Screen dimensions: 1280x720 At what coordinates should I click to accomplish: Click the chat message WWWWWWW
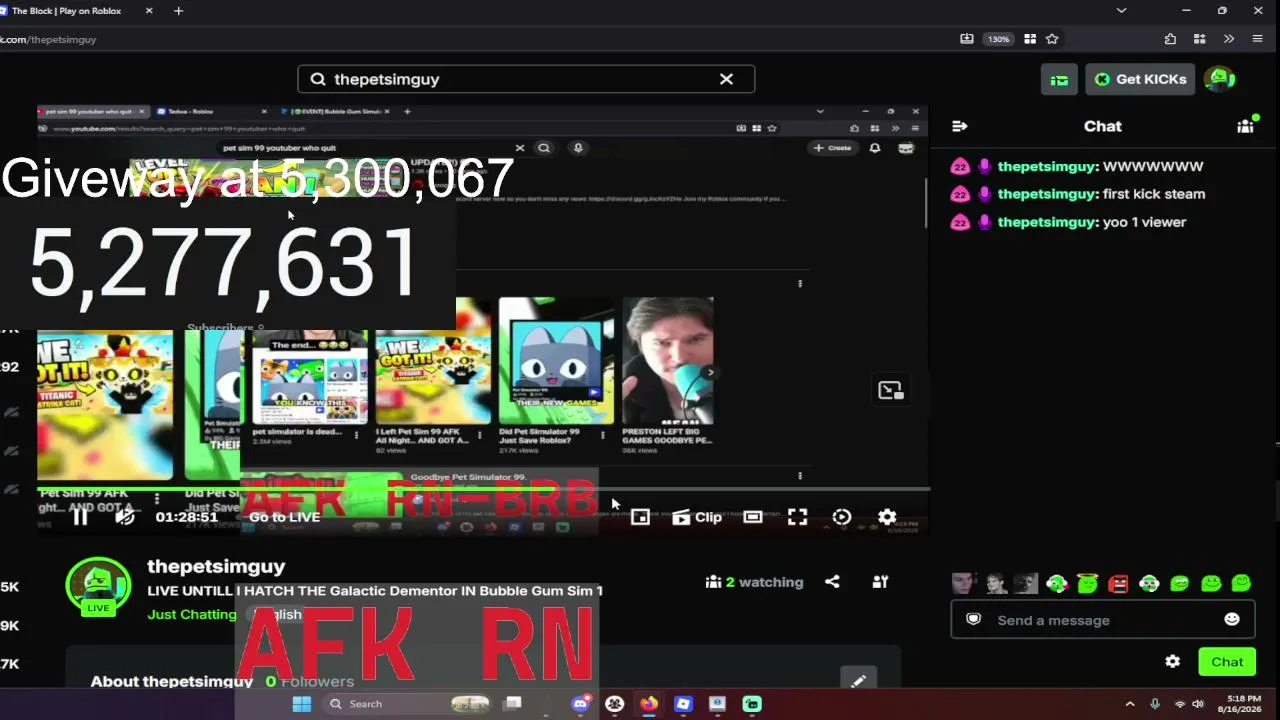1153,166
